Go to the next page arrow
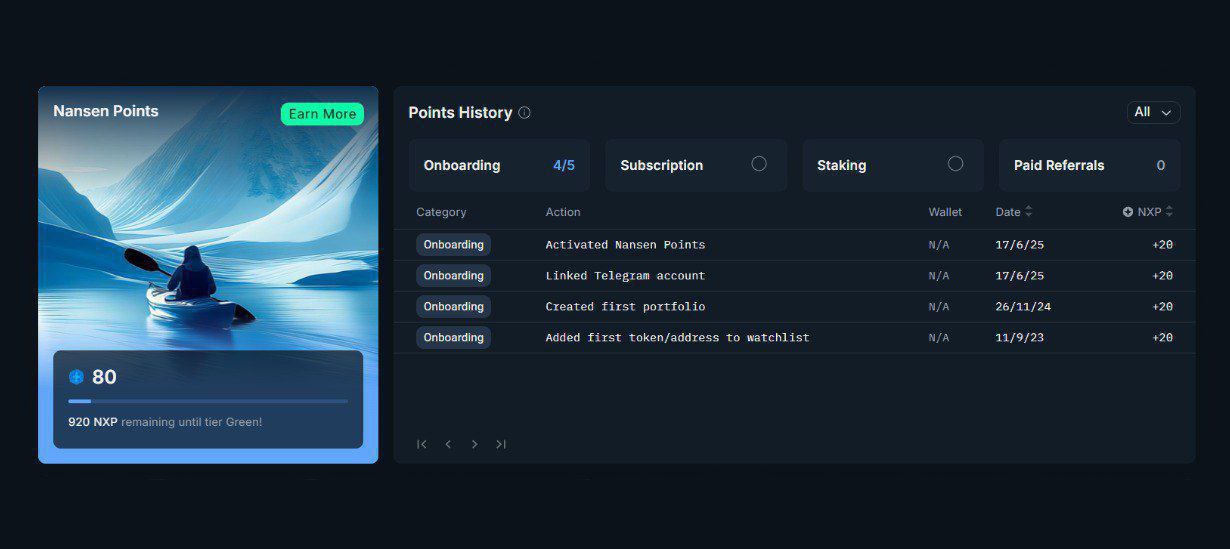 click(x=474, y=444)
